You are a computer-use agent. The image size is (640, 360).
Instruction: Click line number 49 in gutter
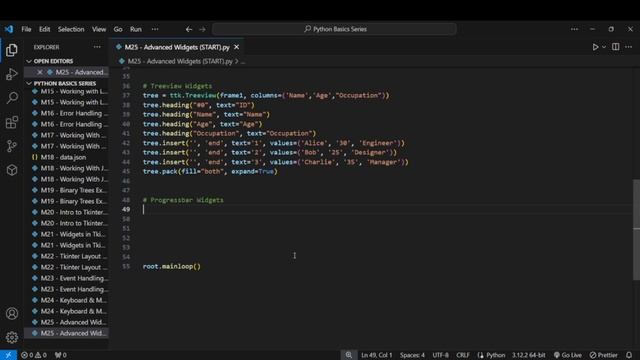[126, 209]
